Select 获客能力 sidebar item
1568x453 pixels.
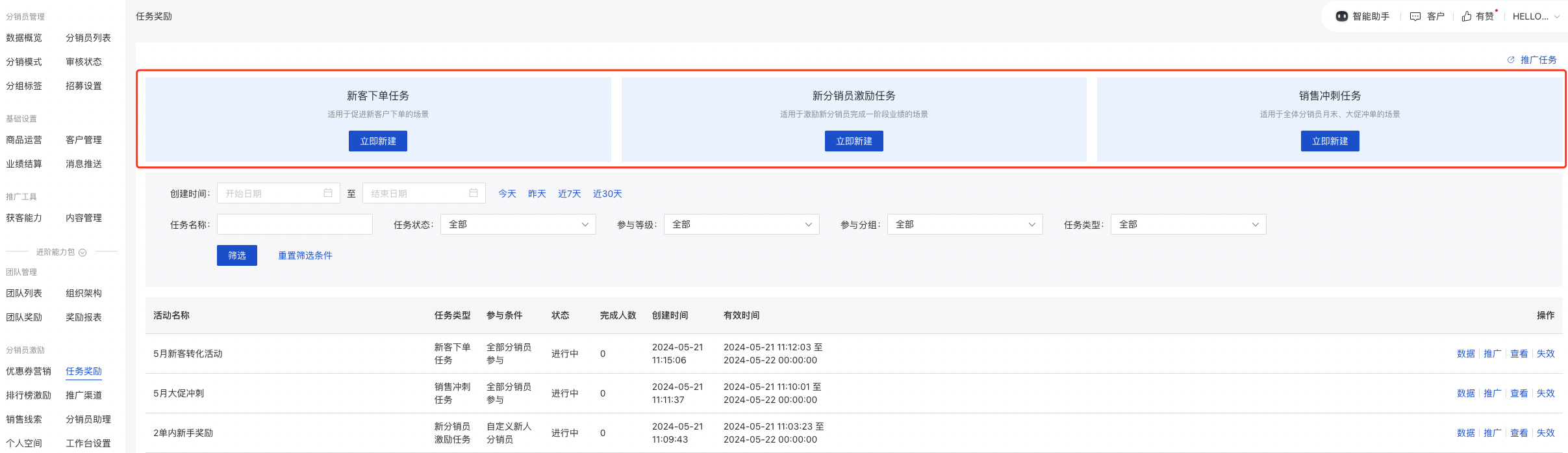[x=24, y=218]
